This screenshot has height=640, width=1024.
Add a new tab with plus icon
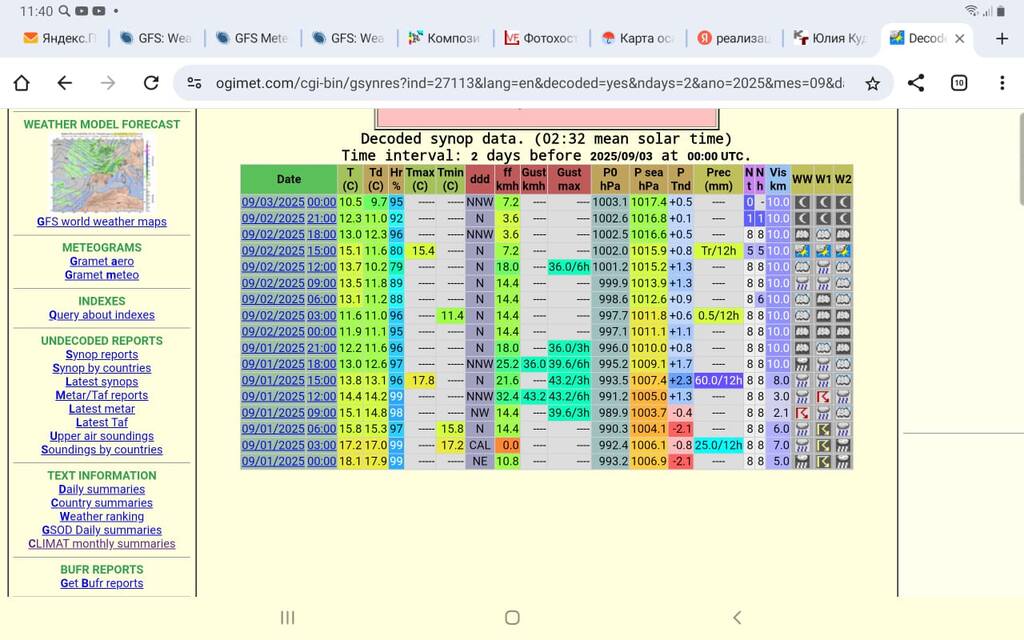(x=1002, y=38)
